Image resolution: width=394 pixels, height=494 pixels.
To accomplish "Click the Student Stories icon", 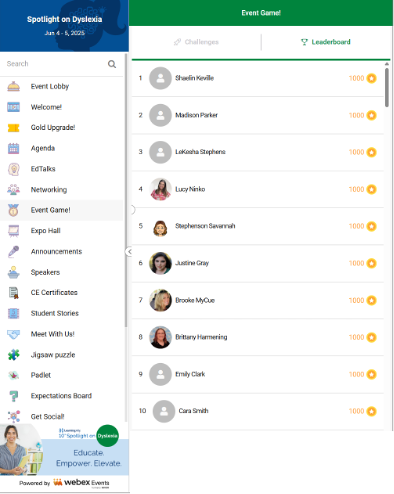I will [13, 313].
